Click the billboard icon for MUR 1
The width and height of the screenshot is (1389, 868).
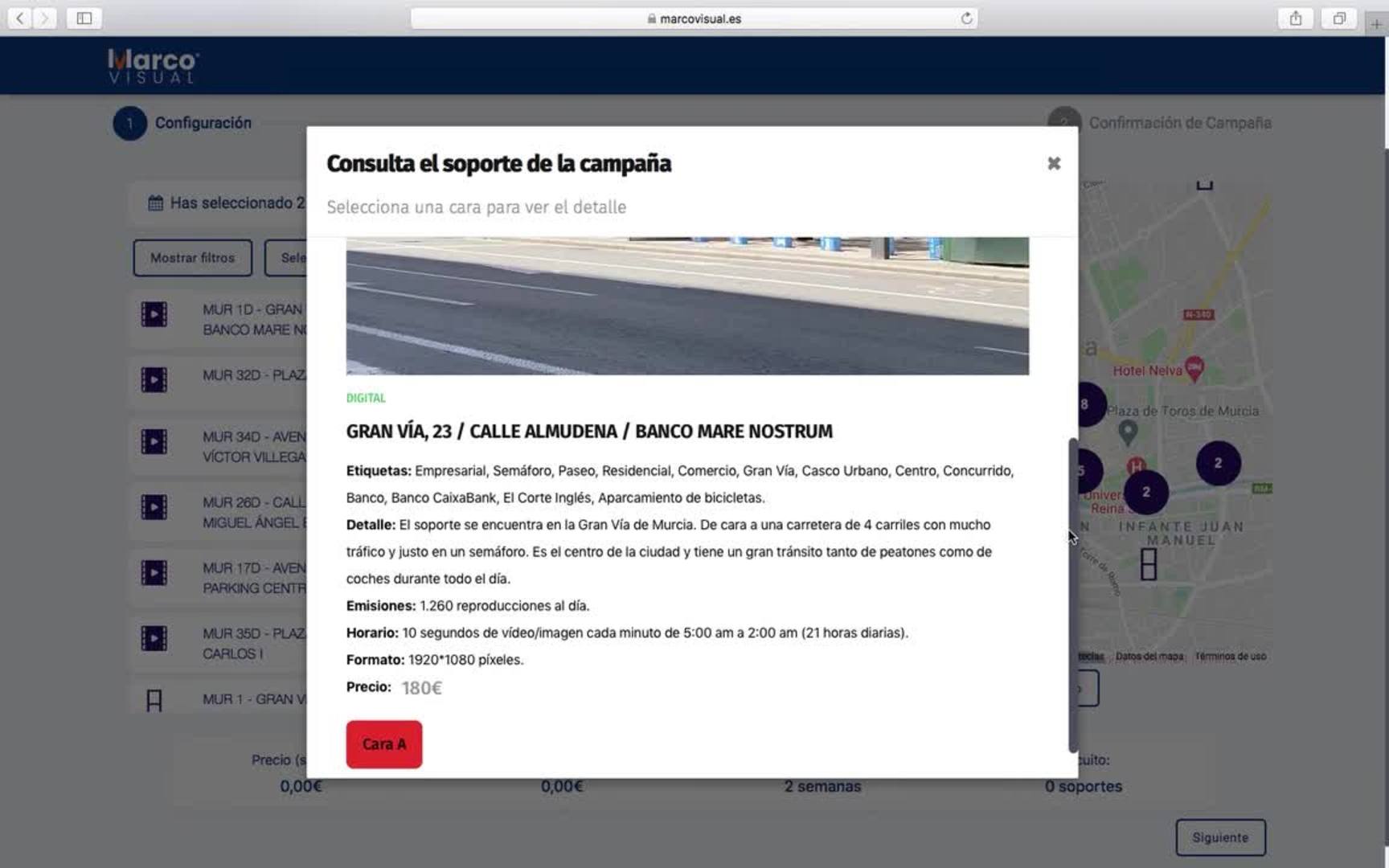click(154, 701)
